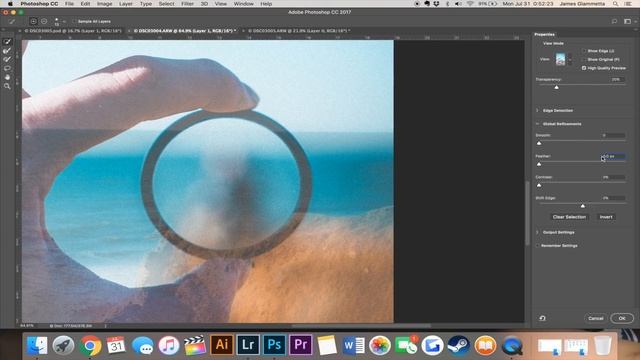Open the Trash in the dock
640x360 pixels.
[x=602, y=346]
